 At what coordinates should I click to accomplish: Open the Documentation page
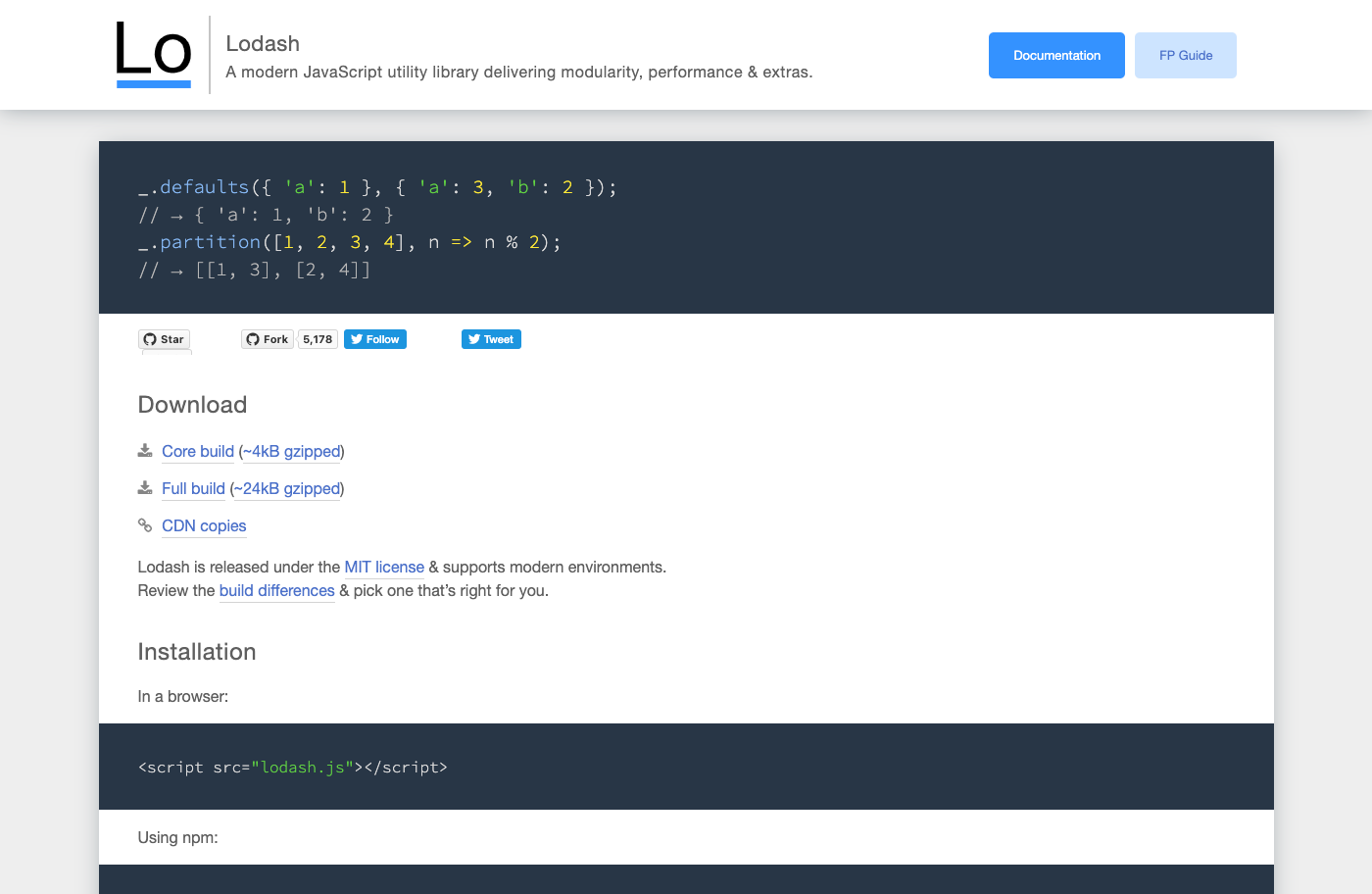click(1056, 55)
